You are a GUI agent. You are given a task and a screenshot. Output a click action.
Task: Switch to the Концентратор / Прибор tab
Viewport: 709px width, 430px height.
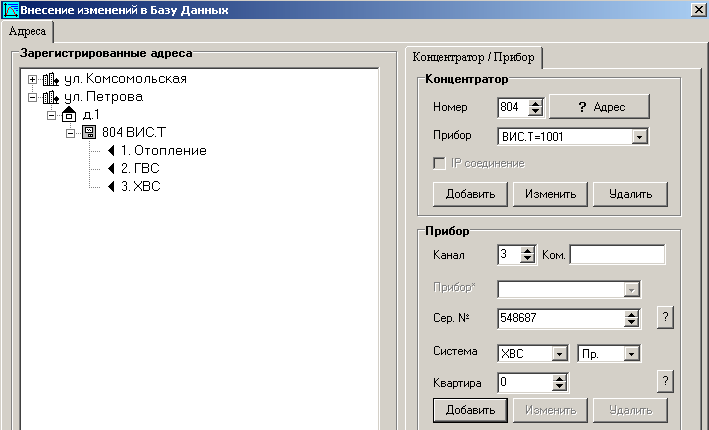[x=473, y=57]
